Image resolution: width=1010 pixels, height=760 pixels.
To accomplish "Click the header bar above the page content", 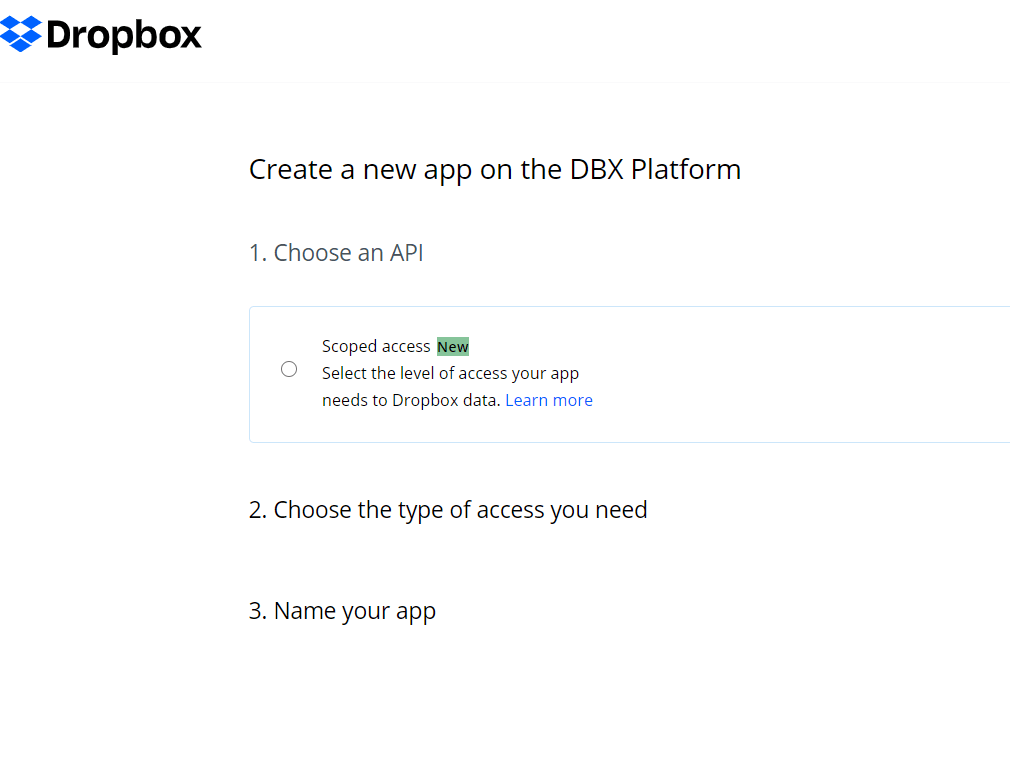I will coord(600,42).
